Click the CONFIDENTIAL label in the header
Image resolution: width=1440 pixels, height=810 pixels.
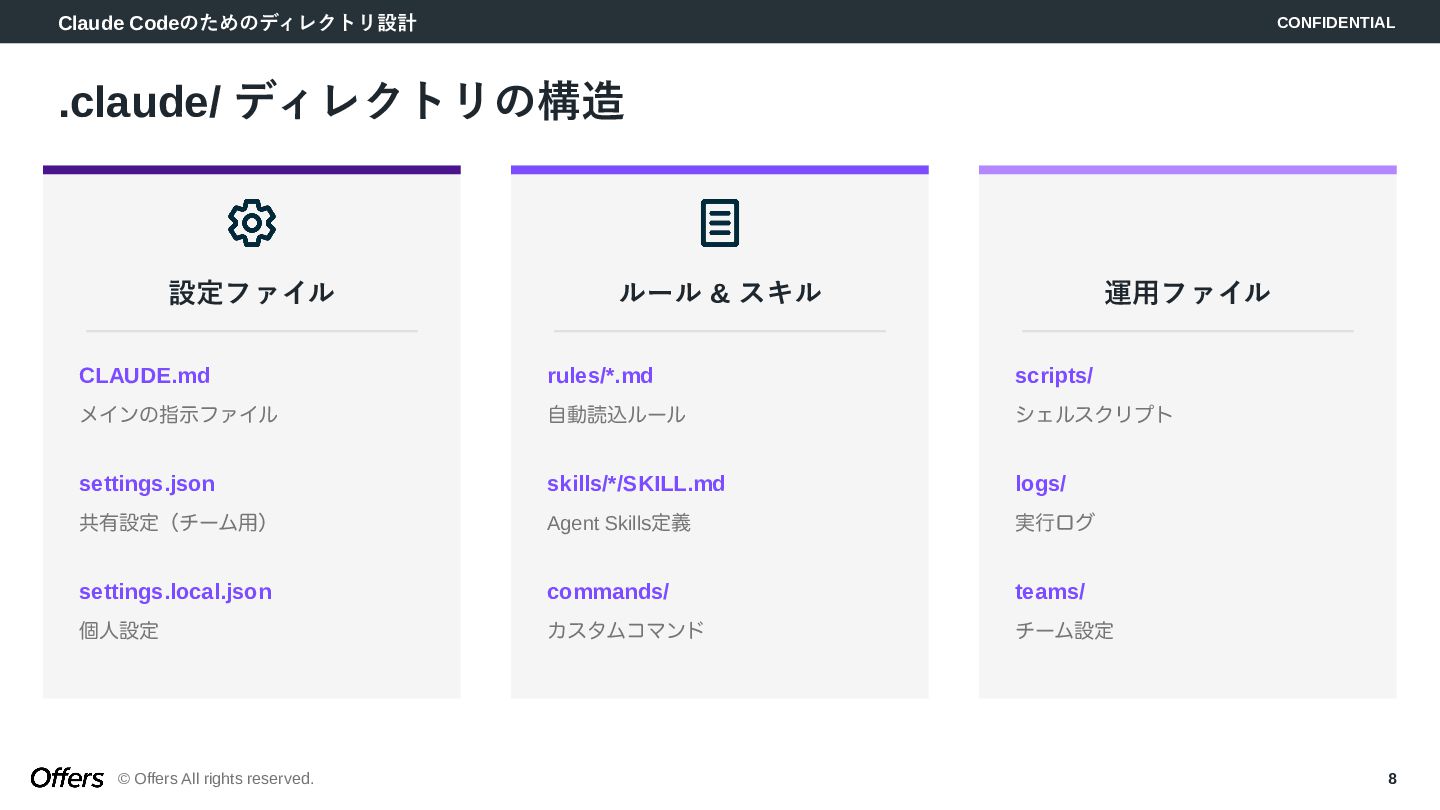click(1336, 22)
